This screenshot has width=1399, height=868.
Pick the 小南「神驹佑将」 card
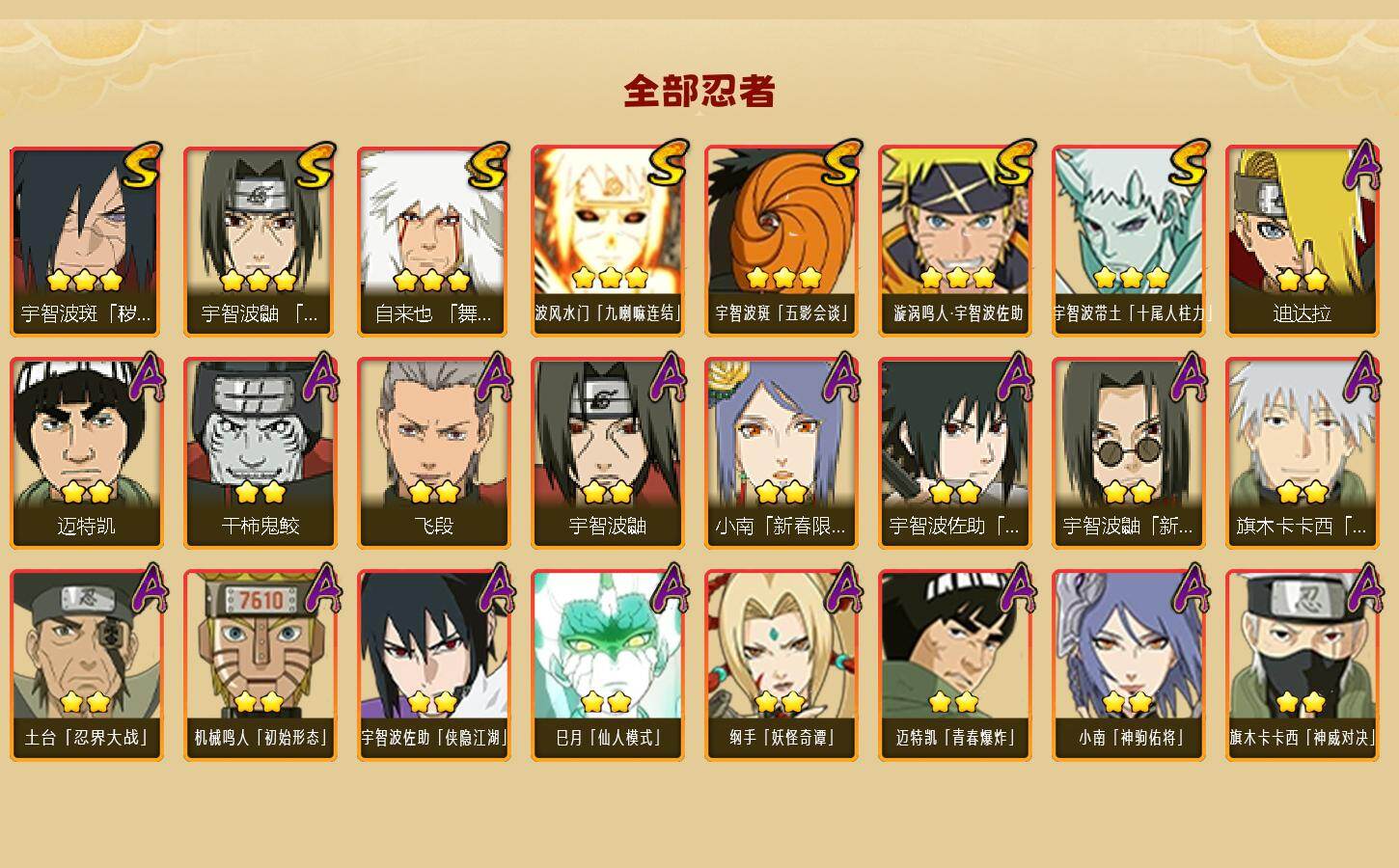[x=1129, y=665]
